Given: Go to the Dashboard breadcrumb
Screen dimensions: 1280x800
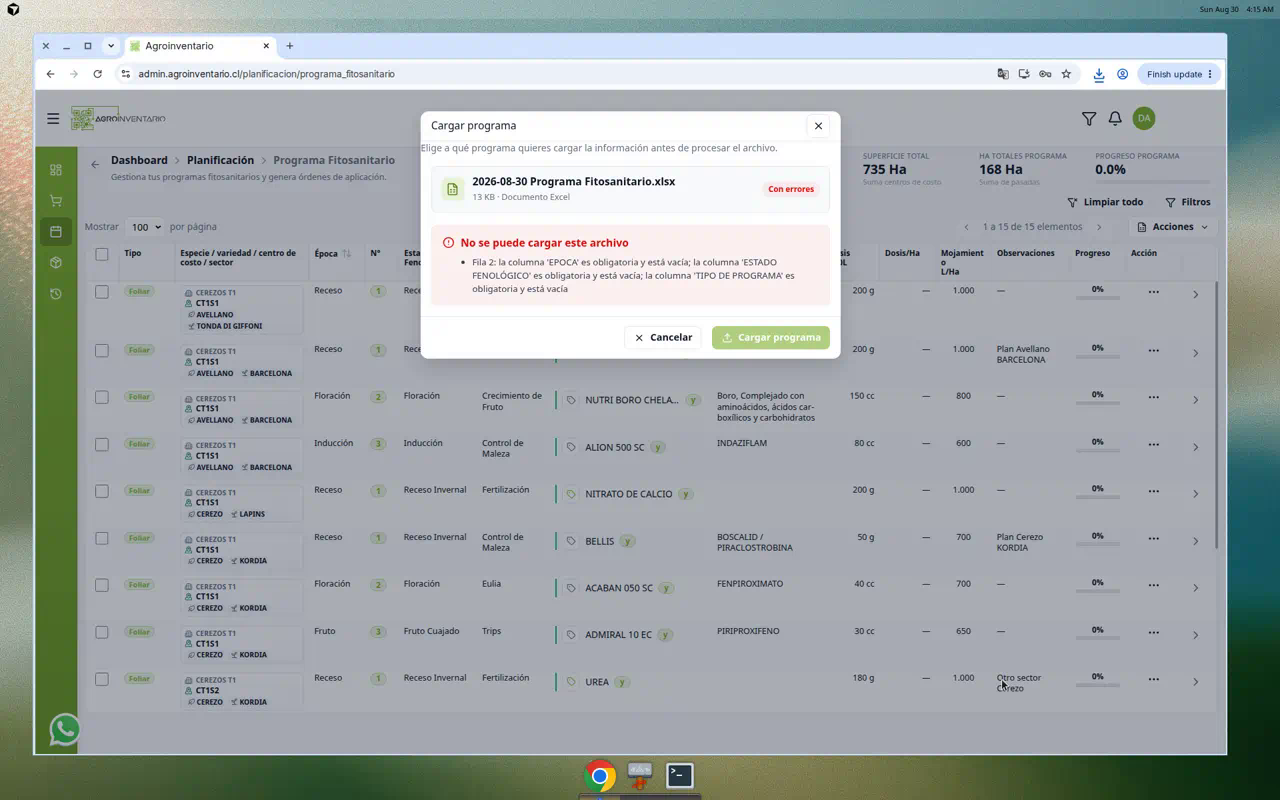Looking at the screenshot, I should [139, 160].
